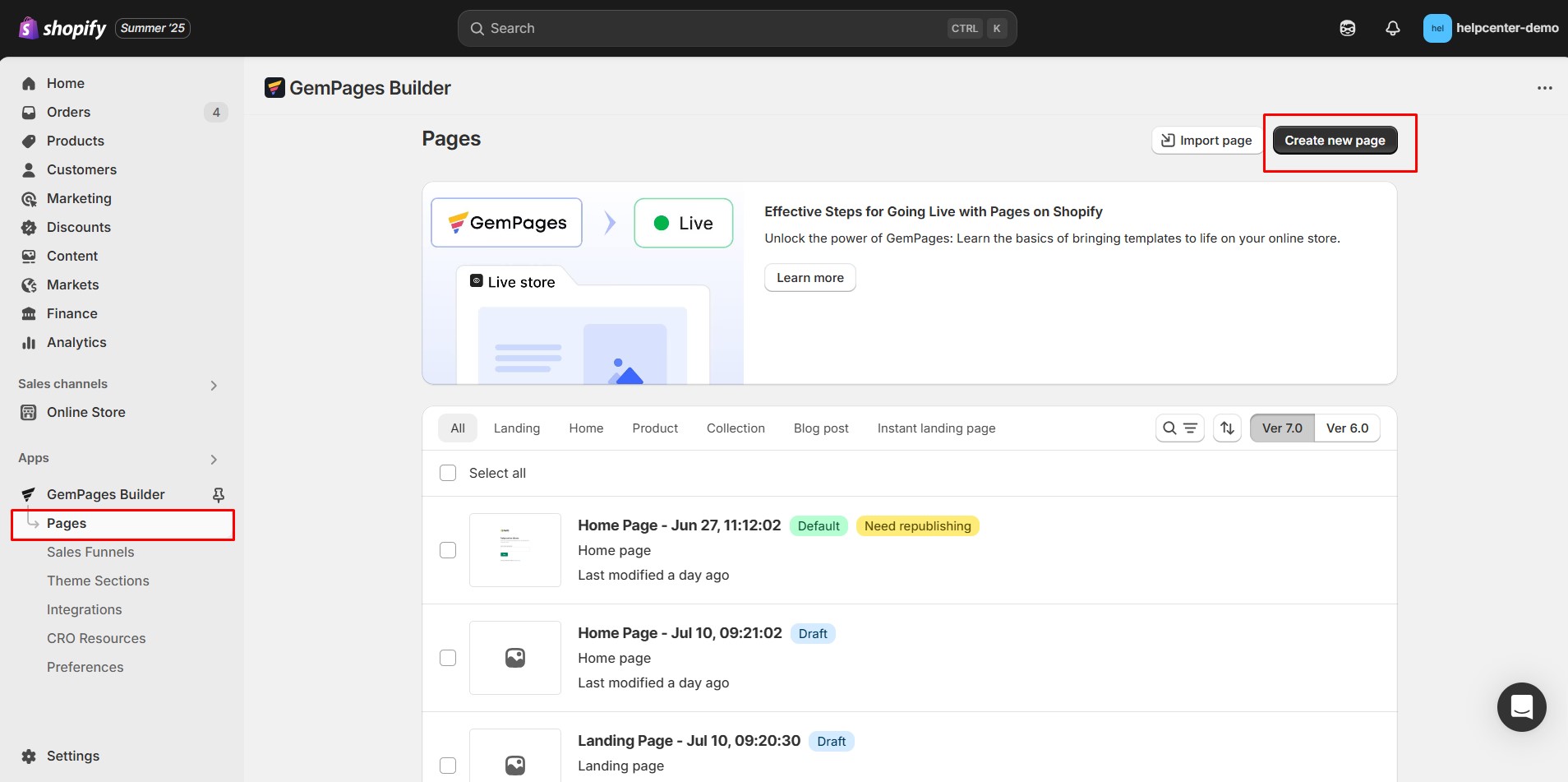This screenshot has height=782, width=1568.
Task: Unpin GemPages Builder from sidebar
Action: (x=219, y=494)
